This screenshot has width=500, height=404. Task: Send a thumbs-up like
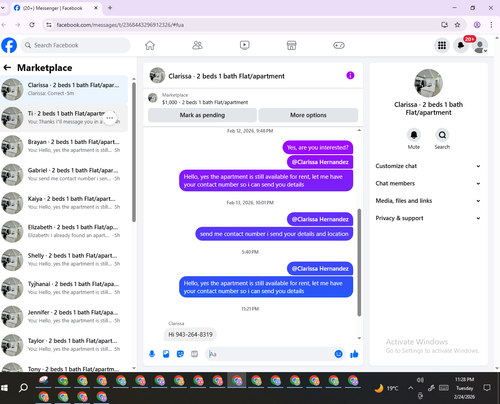coord(354,354)
